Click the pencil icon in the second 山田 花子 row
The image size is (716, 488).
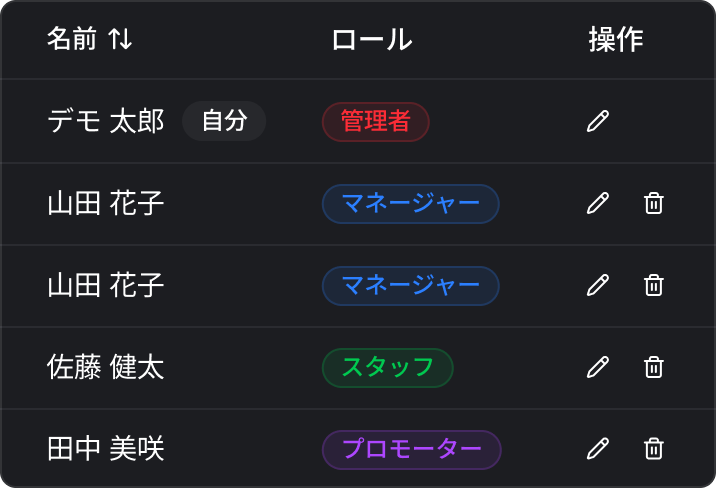[x=598, y=286]
